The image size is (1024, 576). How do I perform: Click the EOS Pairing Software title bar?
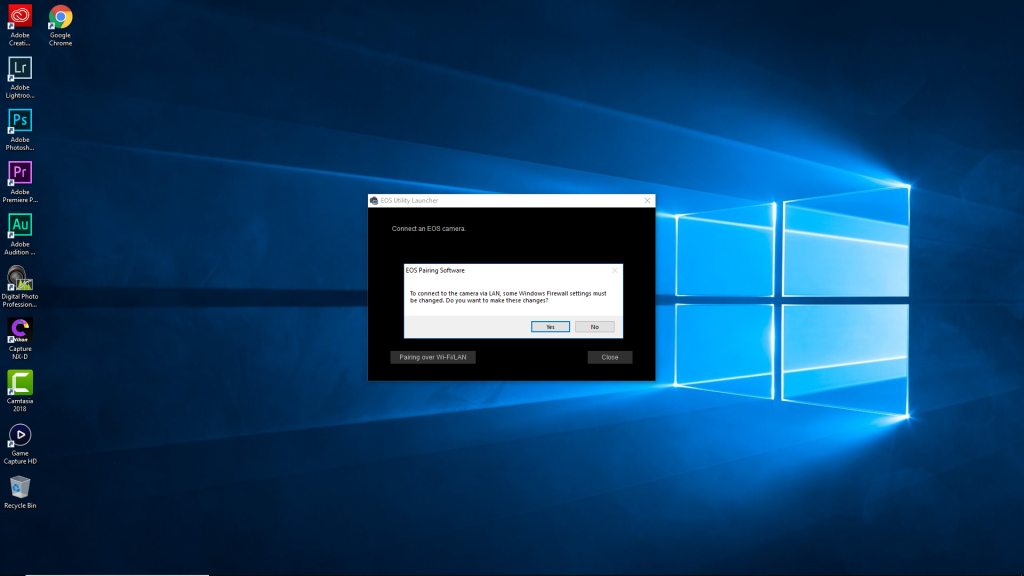(x=500, y=270)
